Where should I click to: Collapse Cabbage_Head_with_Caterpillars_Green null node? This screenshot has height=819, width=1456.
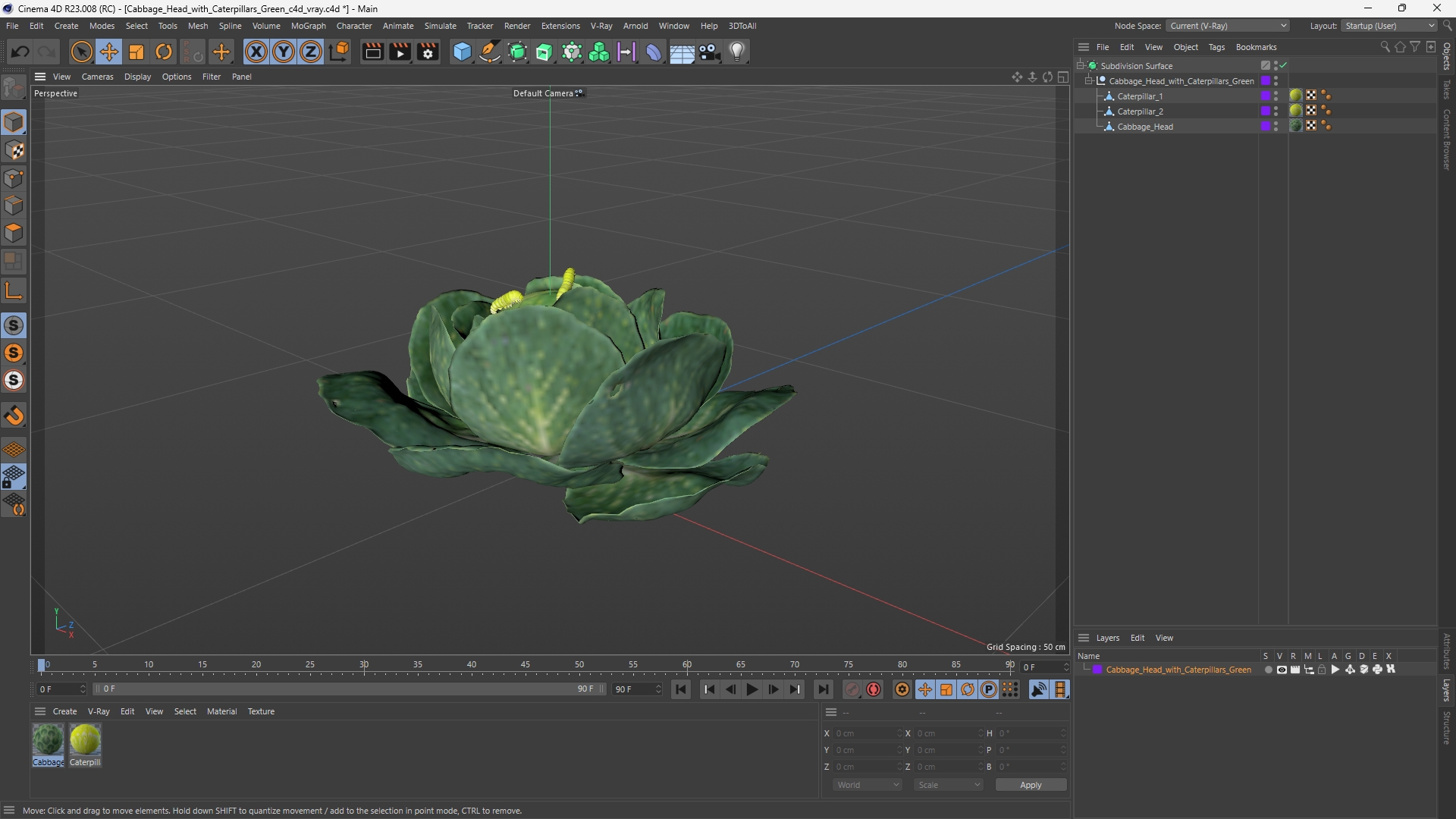point(1089,81)
